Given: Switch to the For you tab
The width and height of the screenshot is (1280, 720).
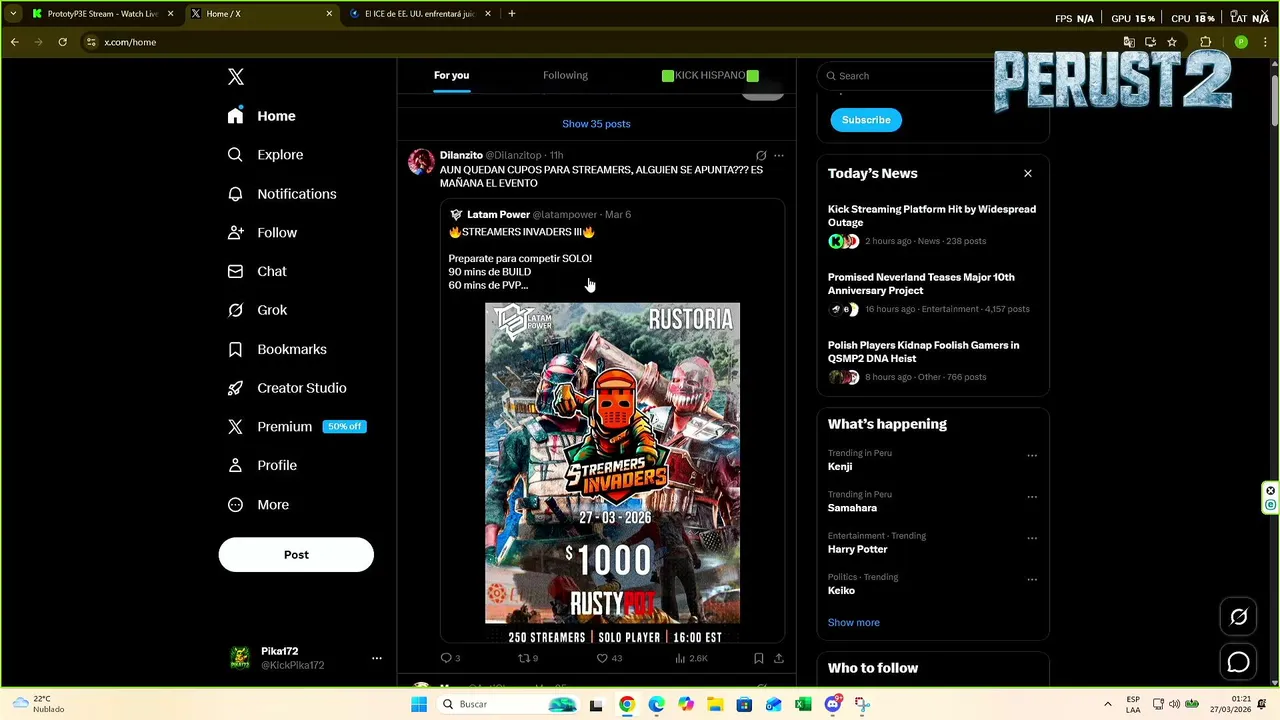Looking at the screenshot, I should pyautogui.click(x=451, y=75).
